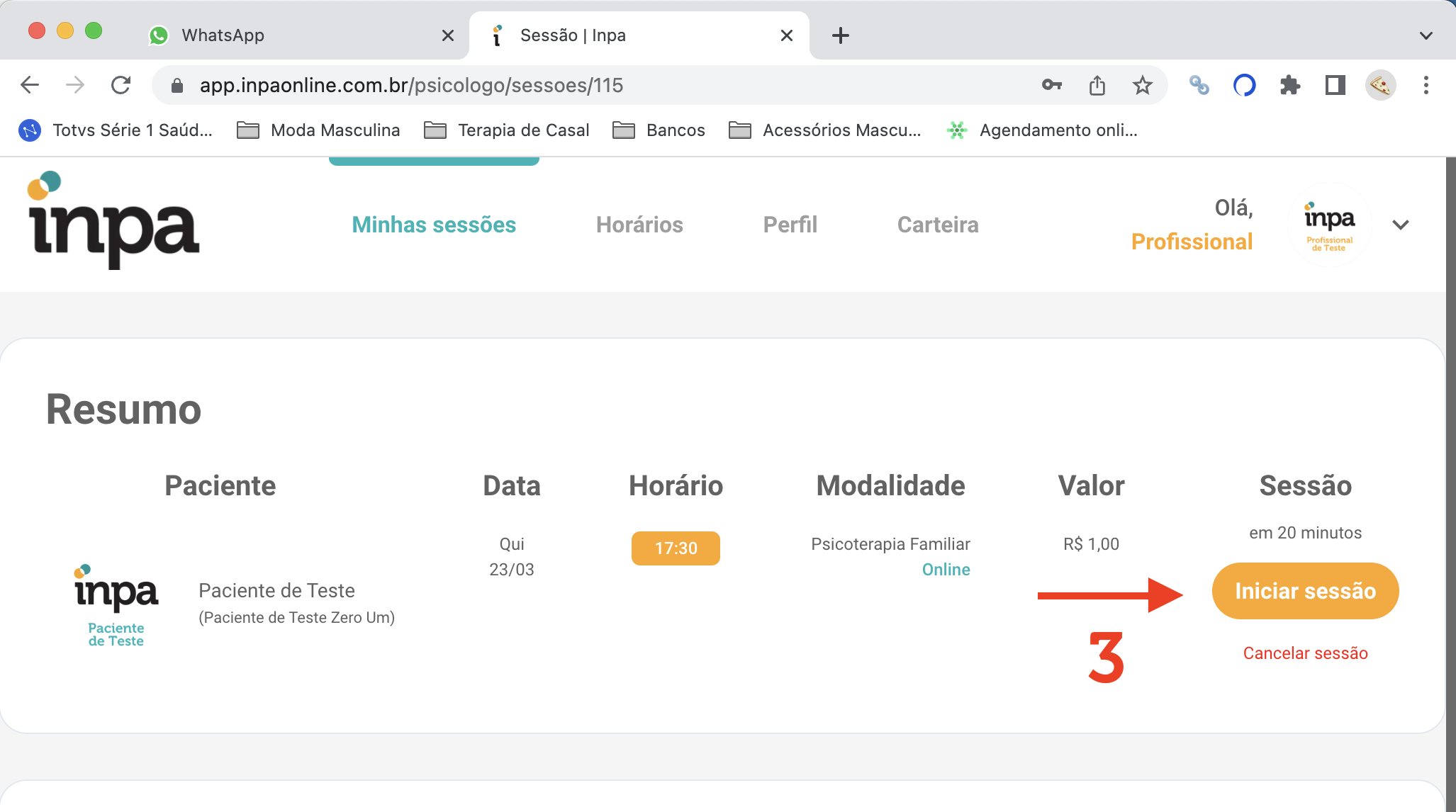1456x812 pixels.
Task: Click the Online modality label
Action: [946, 570]
